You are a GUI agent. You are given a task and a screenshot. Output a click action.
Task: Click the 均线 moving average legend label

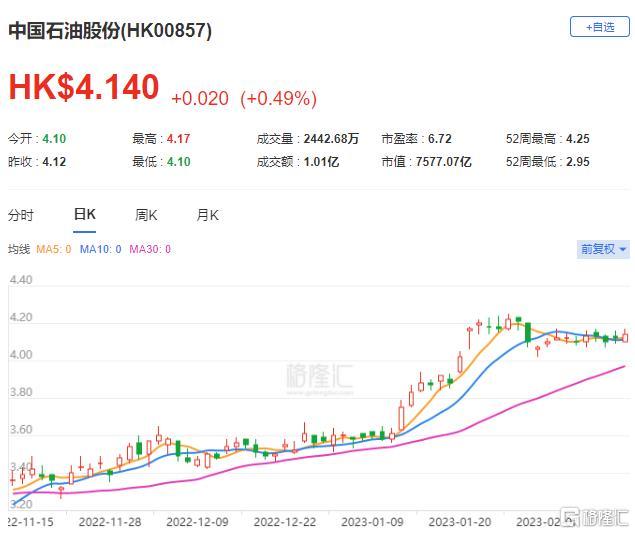click(x=19, y=249)
